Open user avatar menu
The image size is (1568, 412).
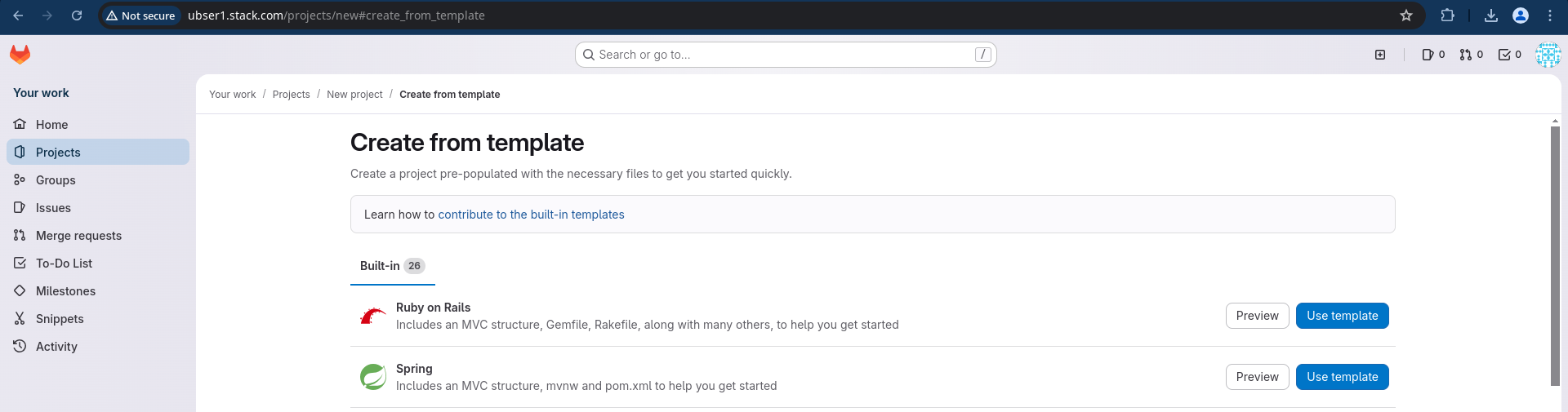click(x=1548, y=55)
